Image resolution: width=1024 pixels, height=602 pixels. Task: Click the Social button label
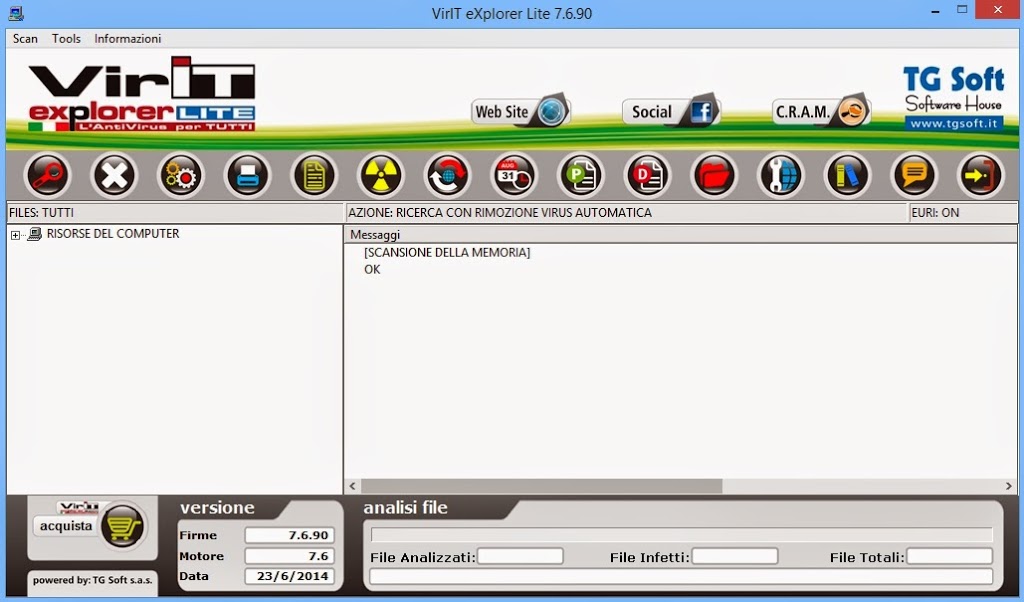(x=652, y=112)
